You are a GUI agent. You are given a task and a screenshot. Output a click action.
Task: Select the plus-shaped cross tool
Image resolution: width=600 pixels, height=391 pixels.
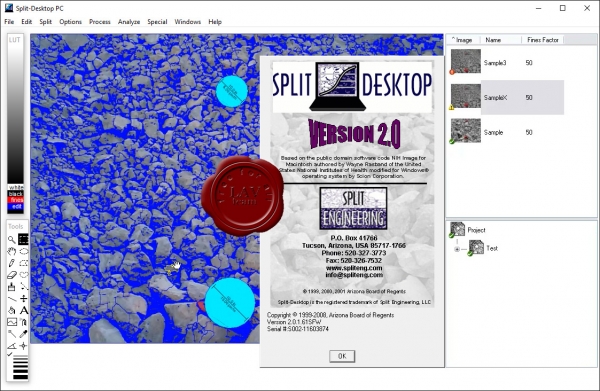[x=23, y=299]
